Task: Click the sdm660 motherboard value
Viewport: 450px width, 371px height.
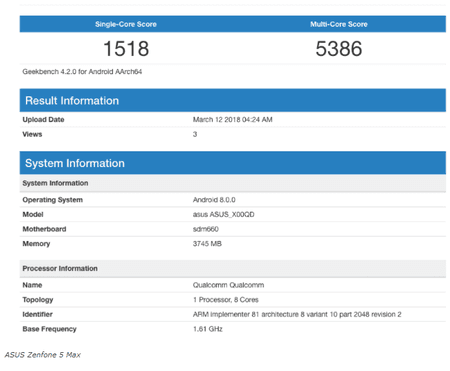Action: point(206,229)
